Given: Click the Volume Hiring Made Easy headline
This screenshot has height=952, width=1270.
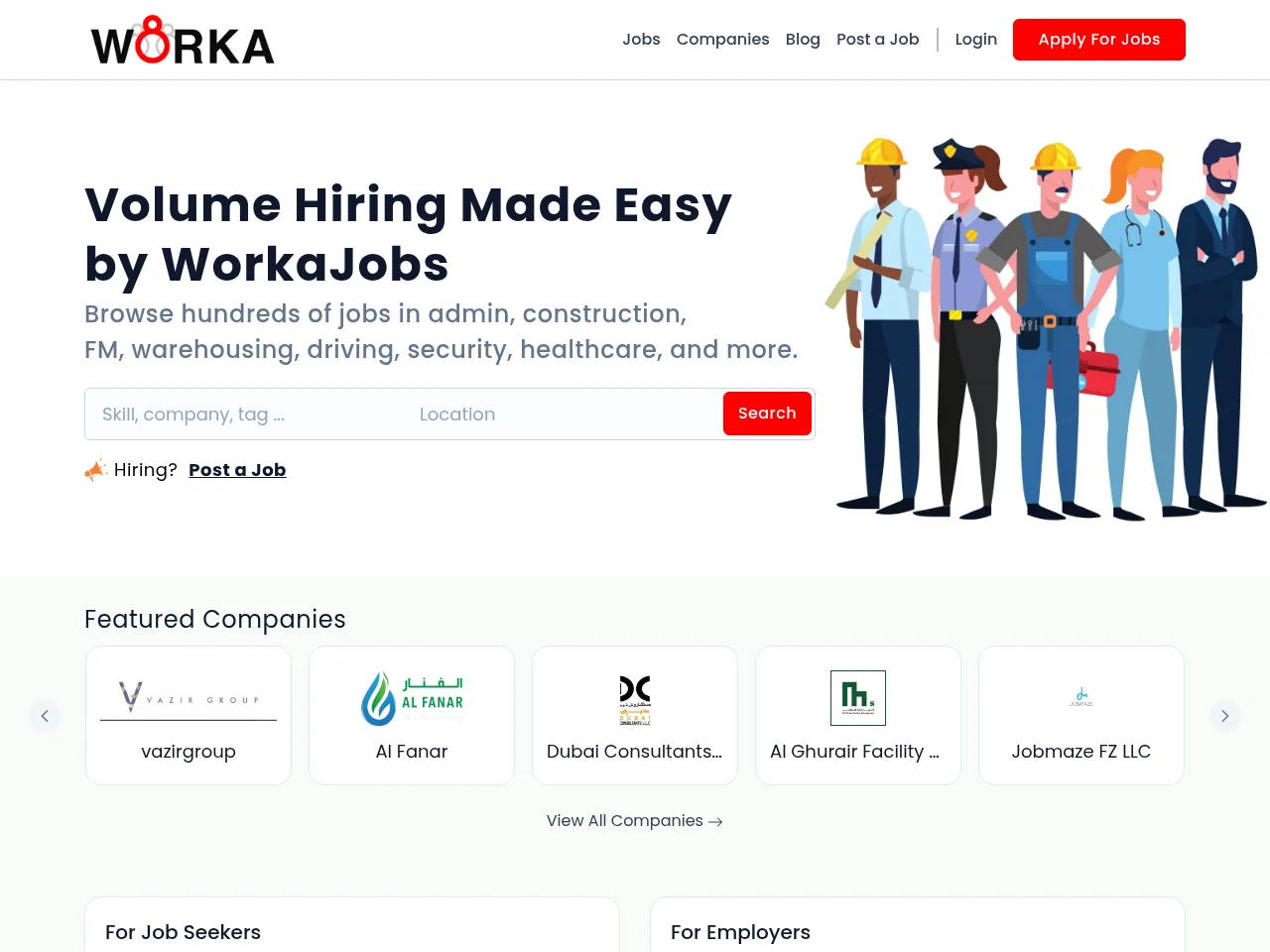Looking at the screenshot, I should (x=409, y=235).
